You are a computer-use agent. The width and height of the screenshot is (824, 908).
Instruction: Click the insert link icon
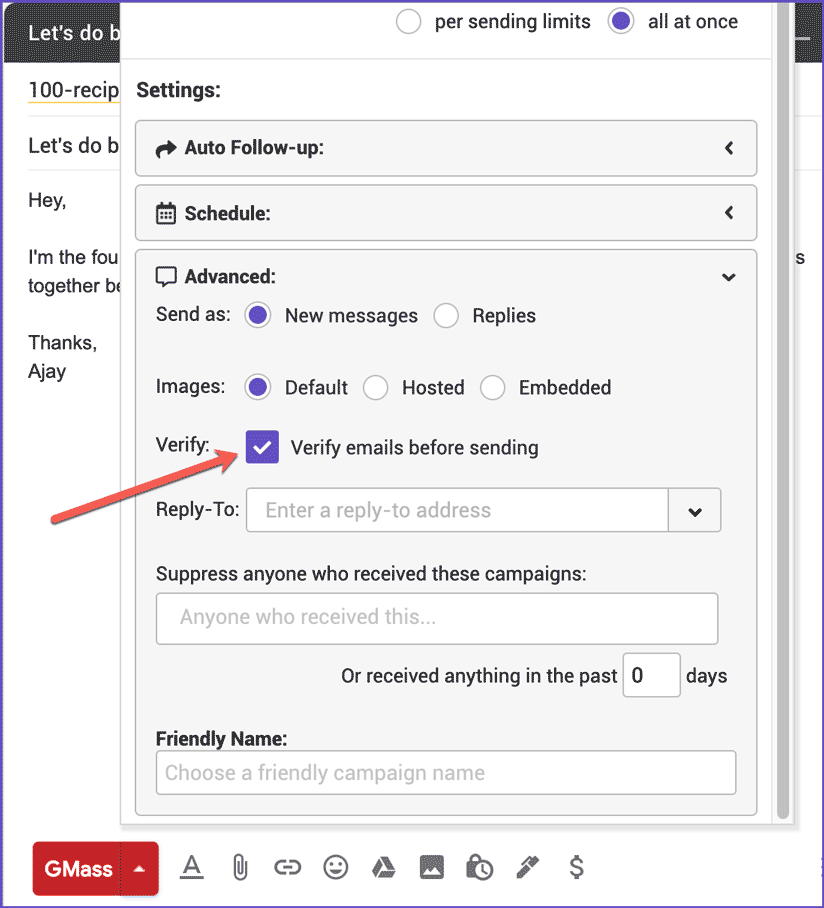click(287, 868)
